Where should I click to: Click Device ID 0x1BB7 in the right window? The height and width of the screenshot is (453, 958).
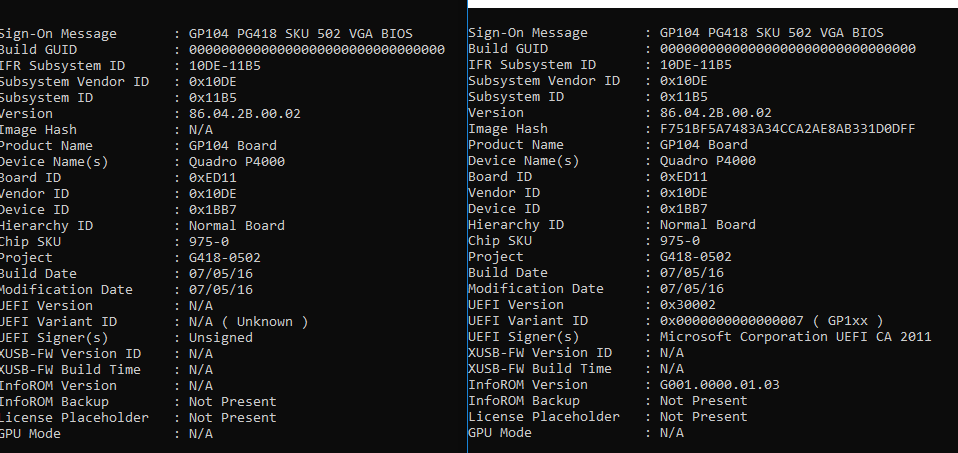click(x=684, y=209)
